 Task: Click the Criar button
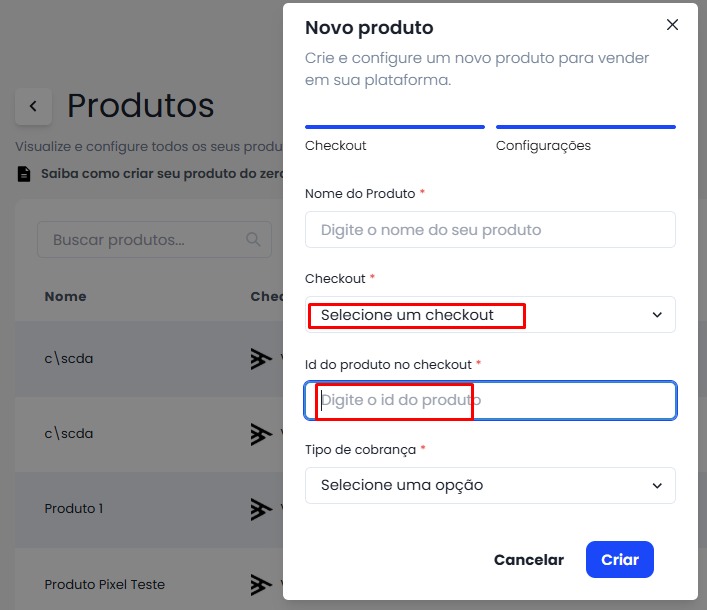click(620, 560)
